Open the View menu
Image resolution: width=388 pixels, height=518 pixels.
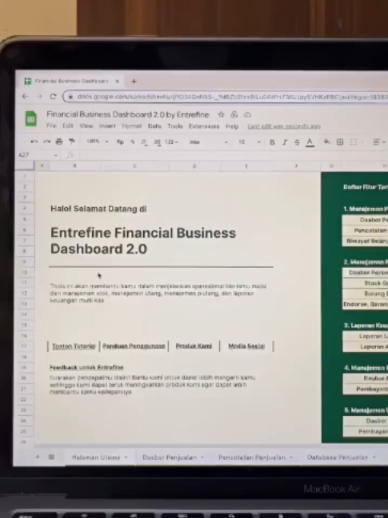86,126
